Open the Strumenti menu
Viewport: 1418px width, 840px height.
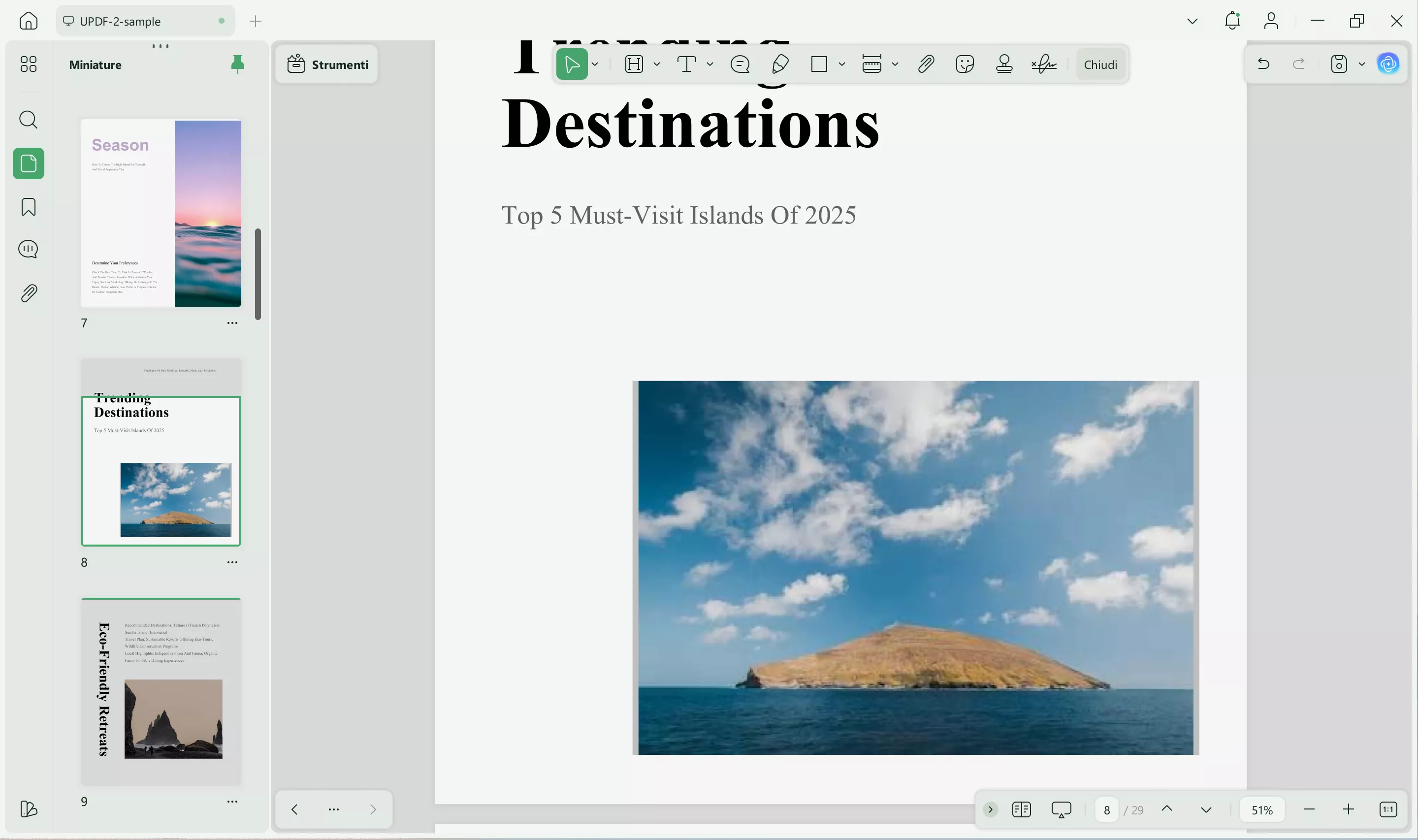pos(326,64)
